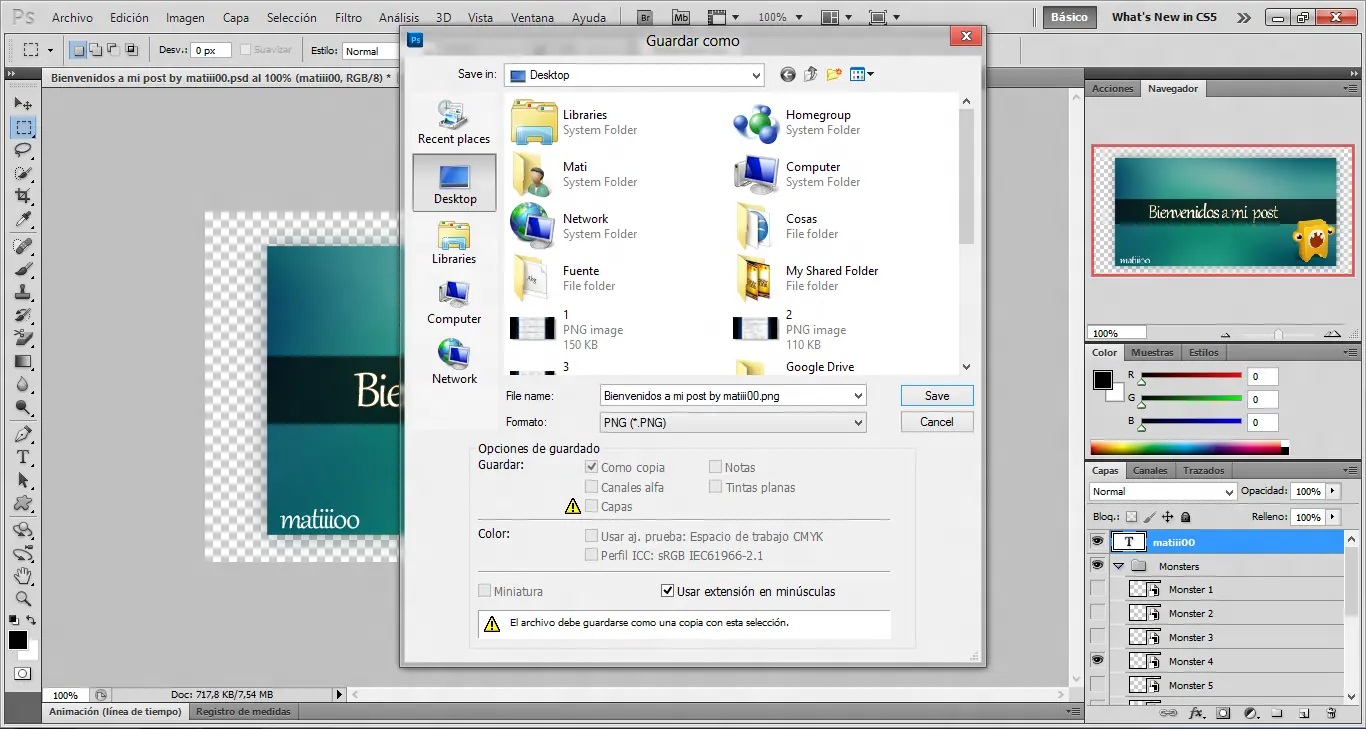The image size is (1366, 729).
Task: Select the Gradient tool
Action: coord(23,362)
